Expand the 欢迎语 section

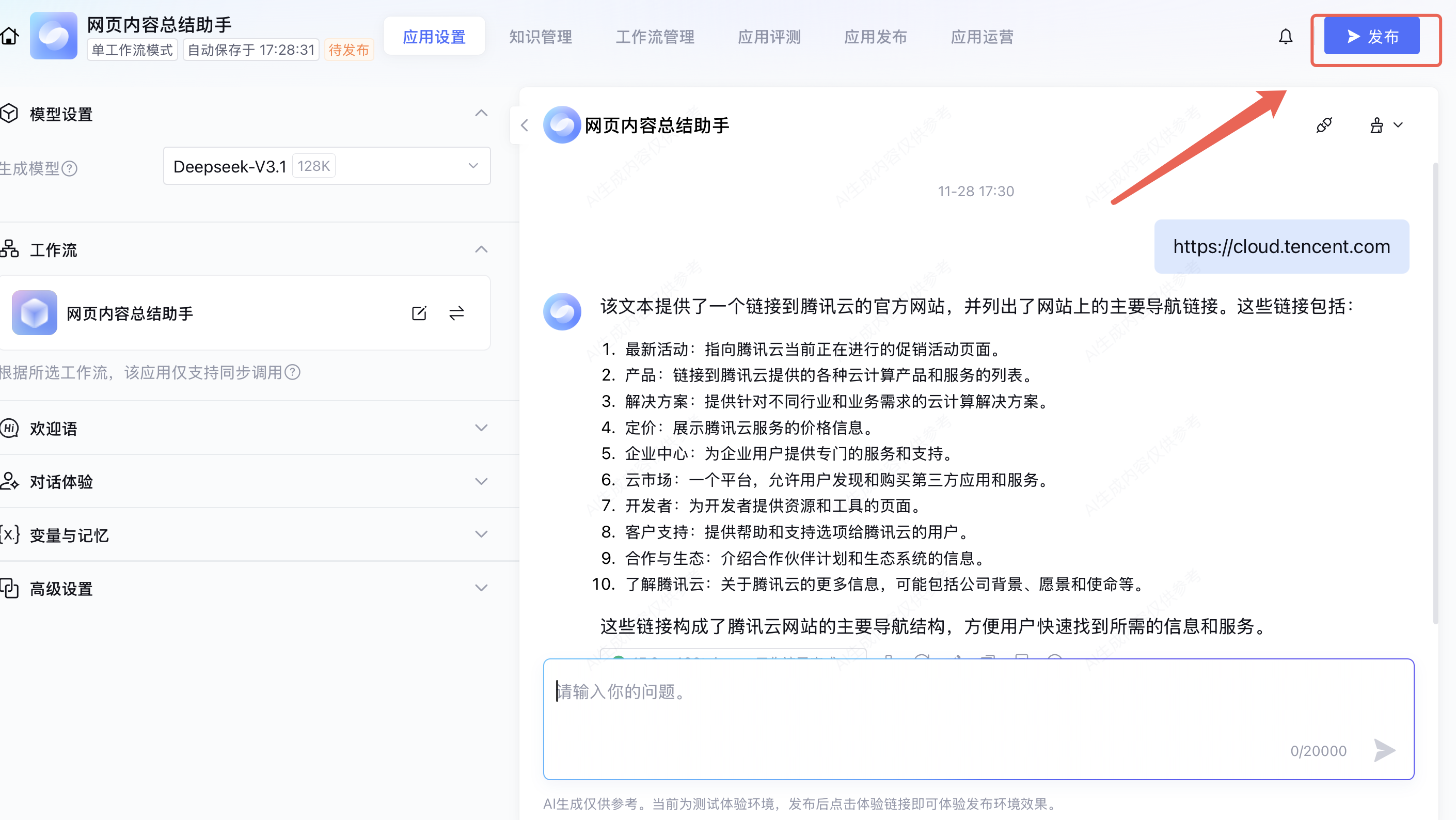[x=481, y=428]
